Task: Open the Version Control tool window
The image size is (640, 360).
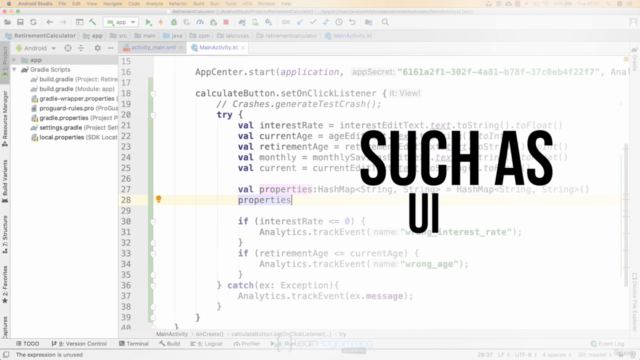Action: [x=79, y=344]
